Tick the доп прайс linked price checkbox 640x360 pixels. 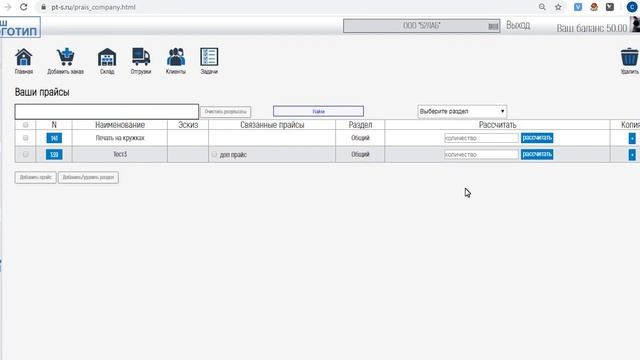pyautogui.click(x=214, y=154)
